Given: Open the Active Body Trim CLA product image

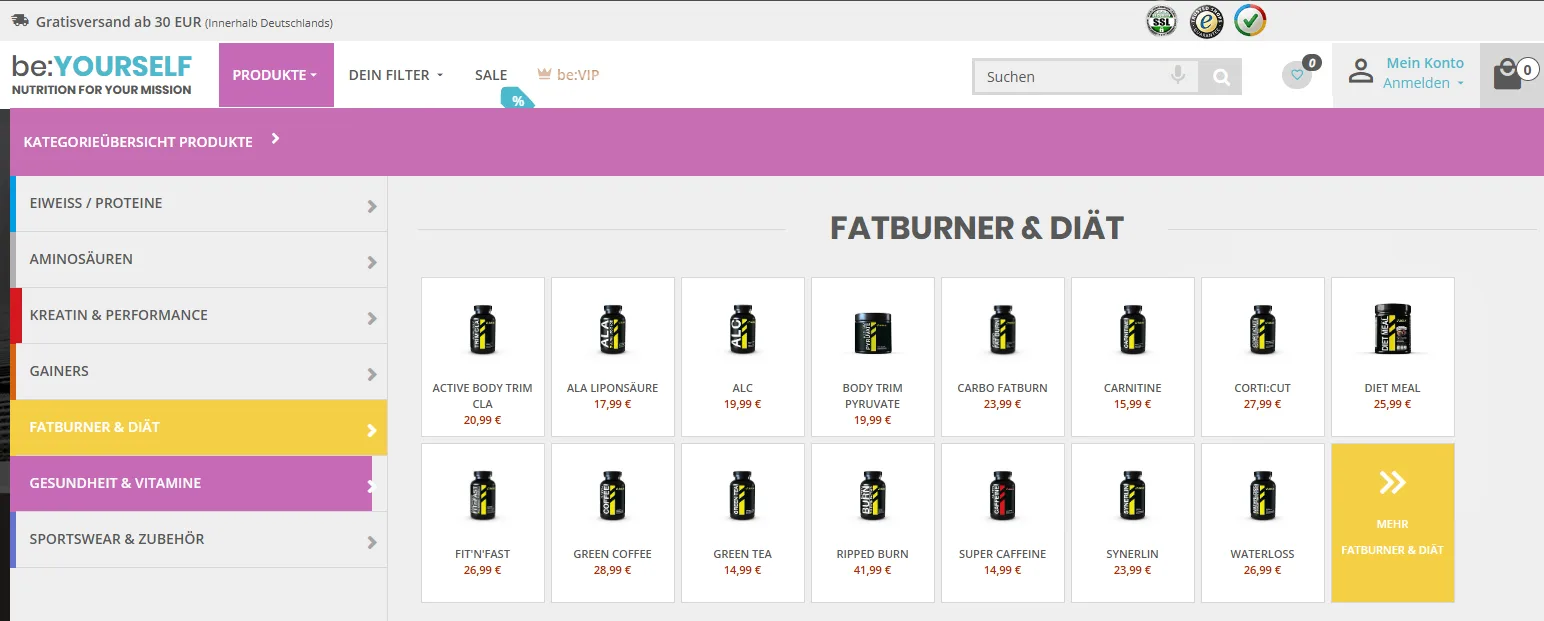Looking at the screenshot, I should [x=483, y=330].
